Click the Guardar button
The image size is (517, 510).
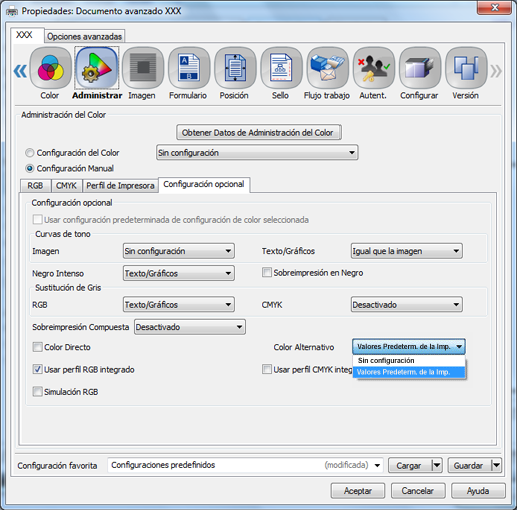(x=469, y=465)
